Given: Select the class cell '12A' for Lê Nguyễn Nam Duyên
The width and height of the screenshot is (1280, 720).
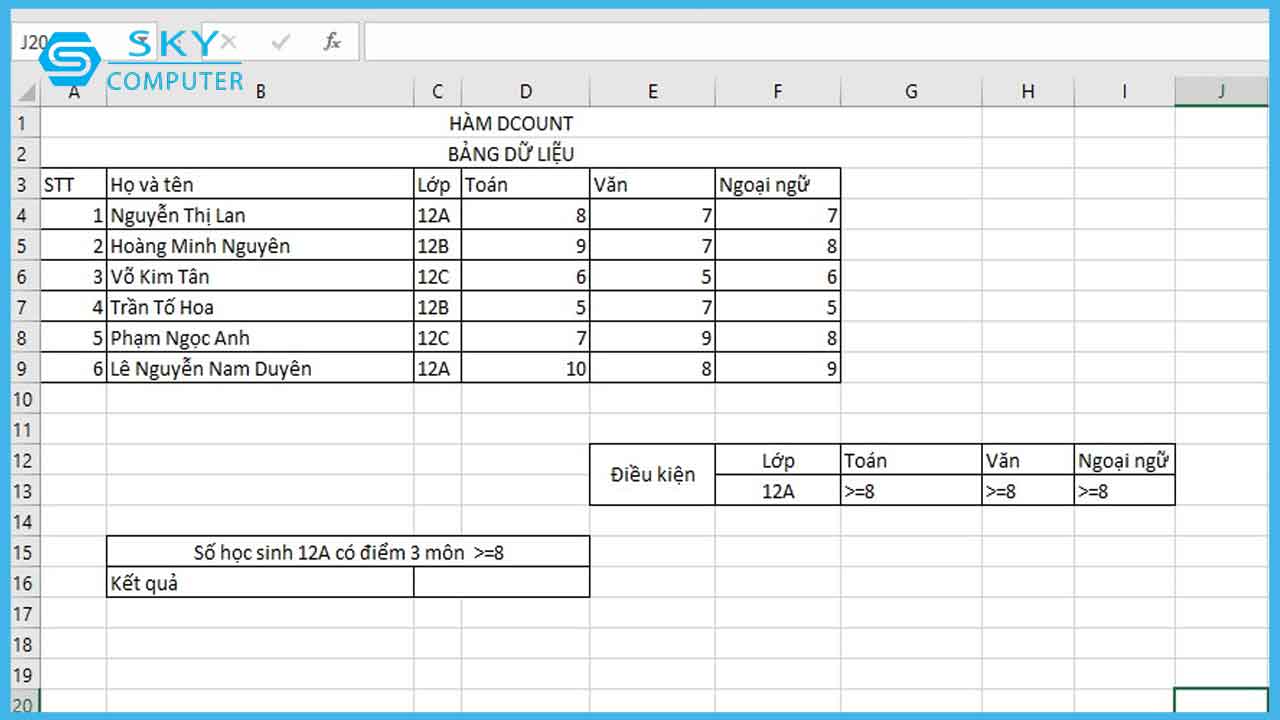Looking at the screenshot, I should [x=438, y=369].
